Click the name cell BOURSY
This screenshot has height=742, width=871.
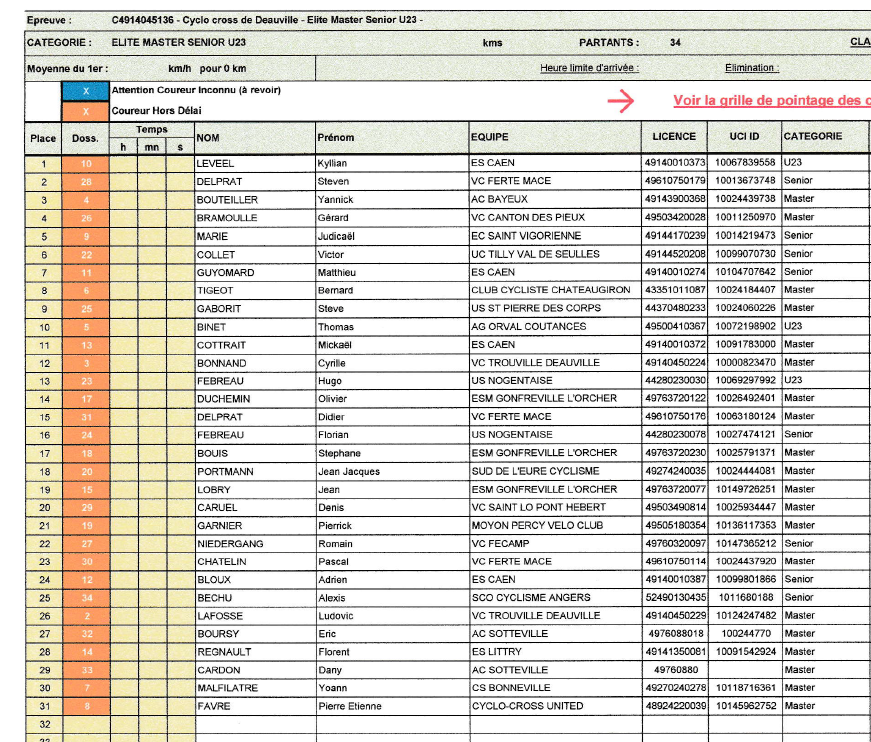(x=255, y=634)
